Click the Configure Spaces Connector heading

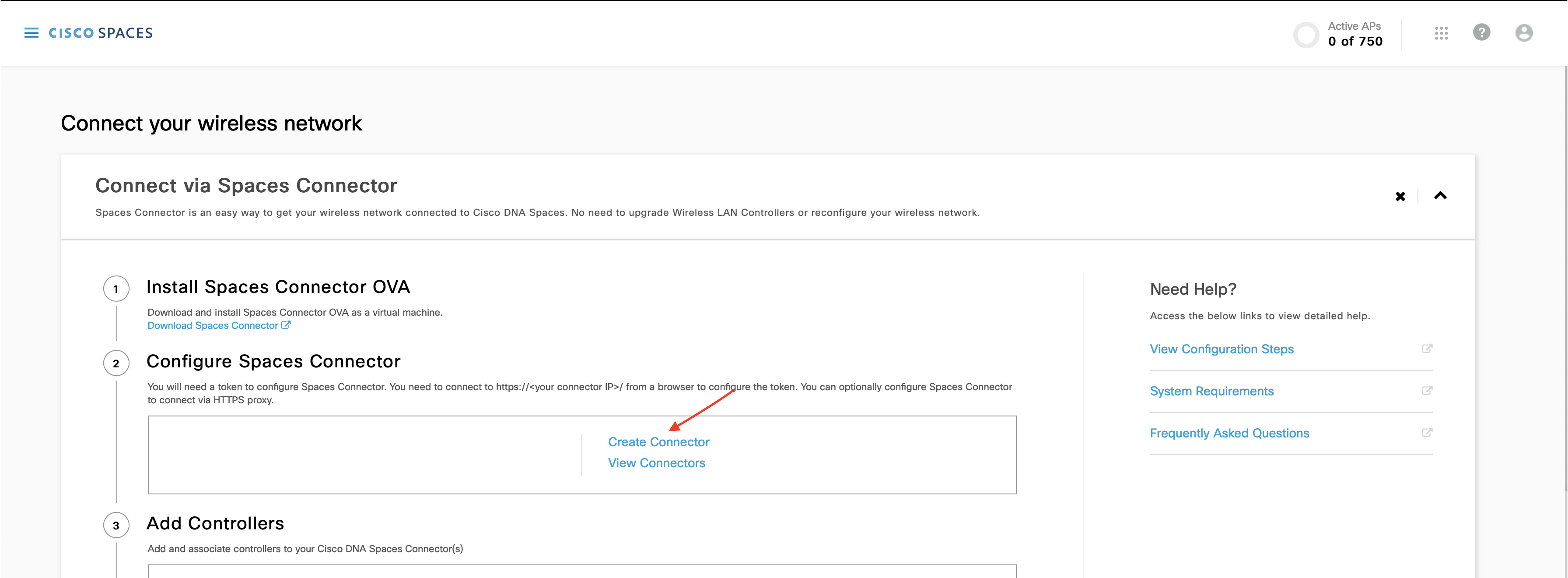coord(273,361)
